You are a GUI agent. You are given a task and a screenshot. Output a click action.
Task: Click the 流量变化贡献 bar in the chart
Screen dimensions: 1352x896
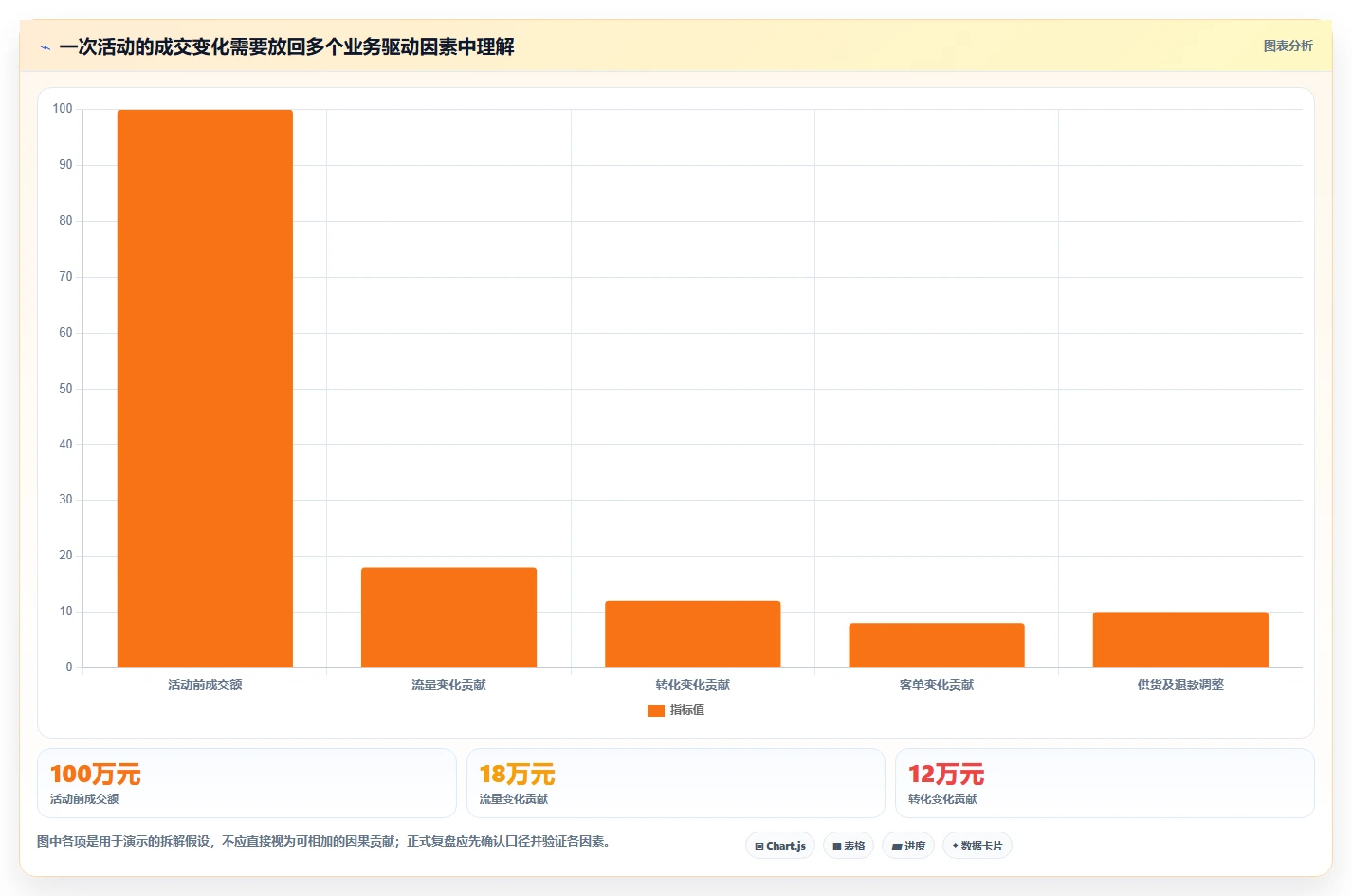click(x=448, y=617)
